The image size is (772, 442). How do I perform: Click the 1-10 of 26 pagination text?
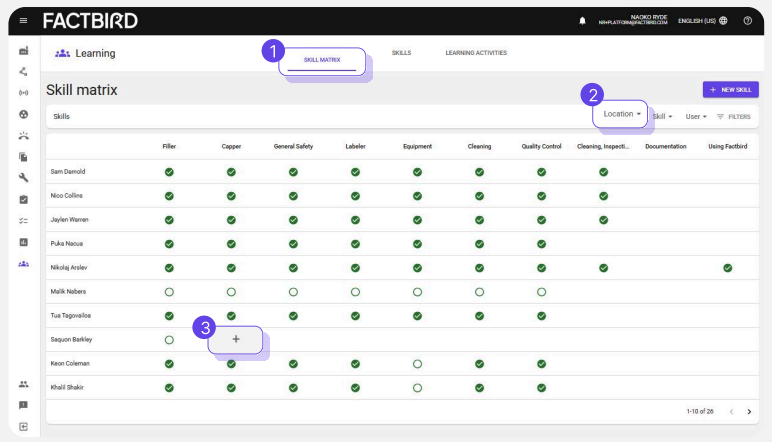coord(700,411)
